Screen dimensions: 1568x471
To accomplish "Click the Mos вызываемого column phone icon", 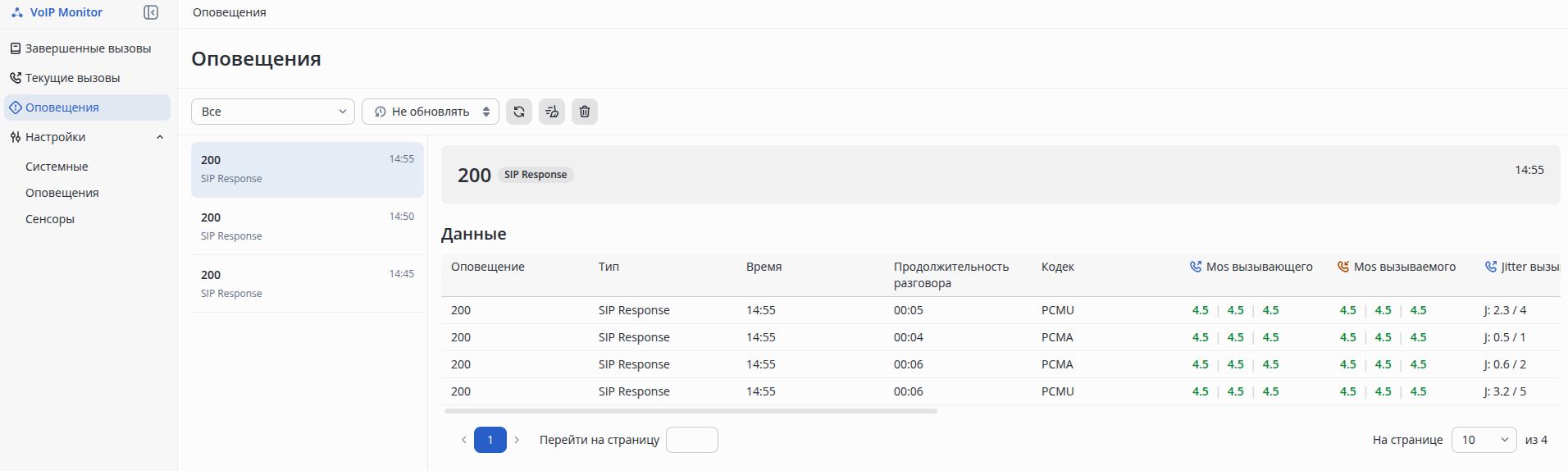I will [x=1343, y=267].
